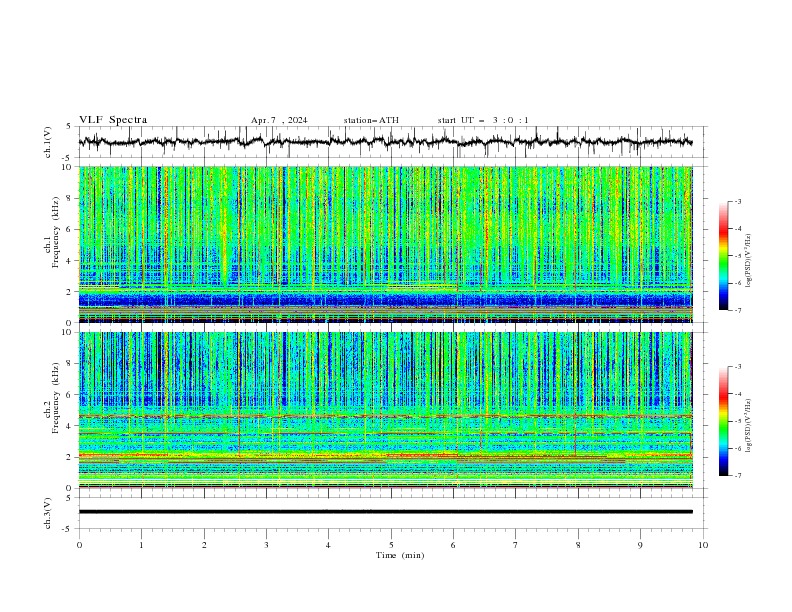
Task: Click the time axis tick label "10"
Action: tap(703, 545)
